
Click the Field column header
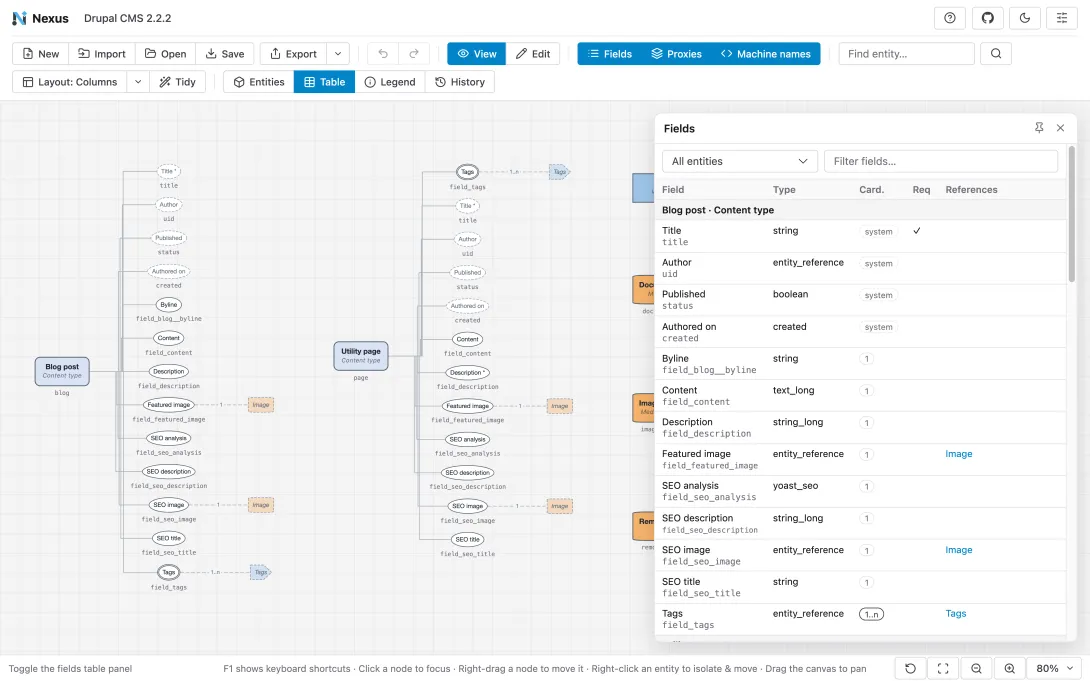[673, 190]
